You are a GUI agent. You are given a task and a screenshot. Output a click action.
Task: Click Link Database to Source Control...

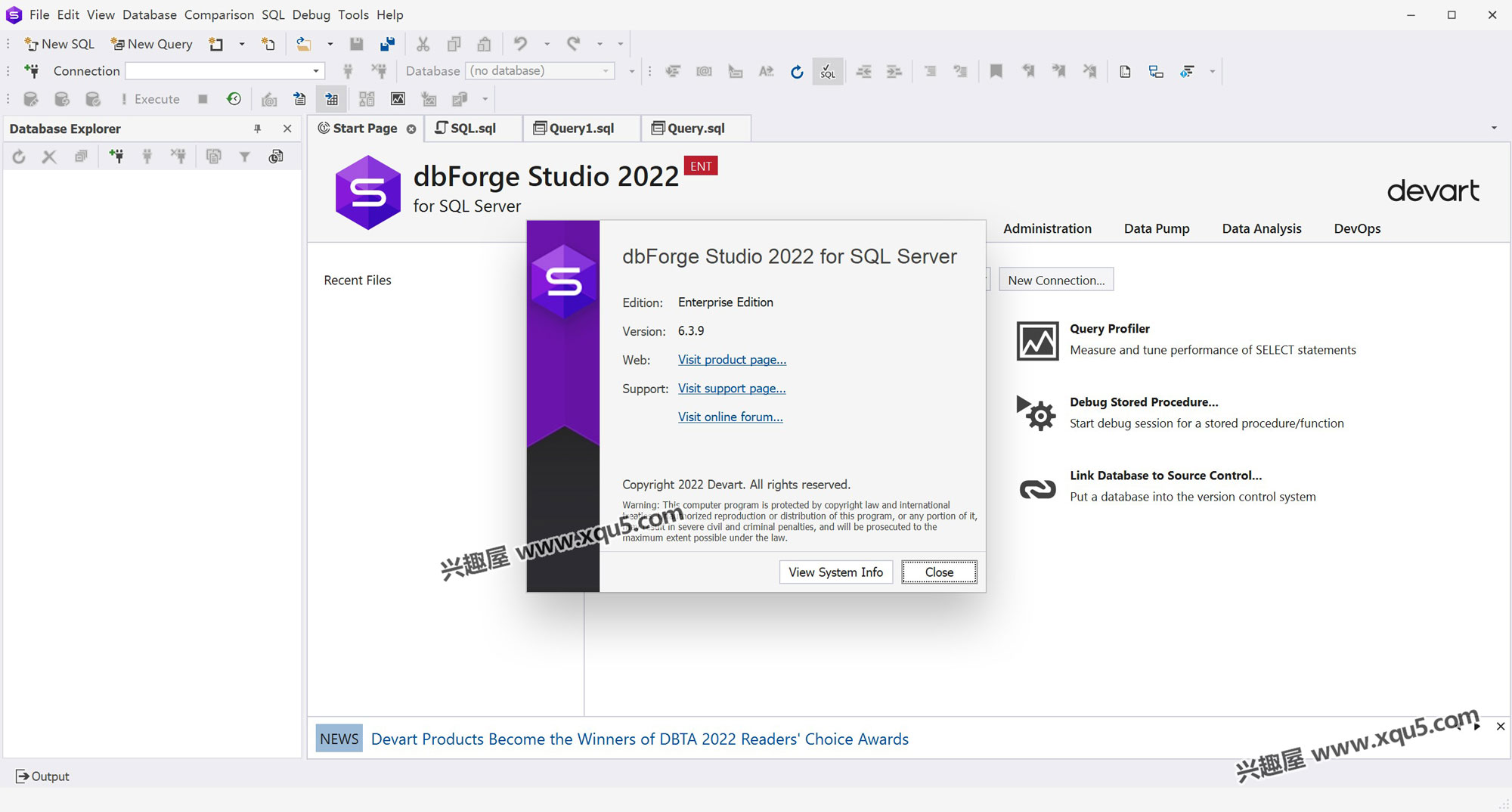pos(1168,486)
